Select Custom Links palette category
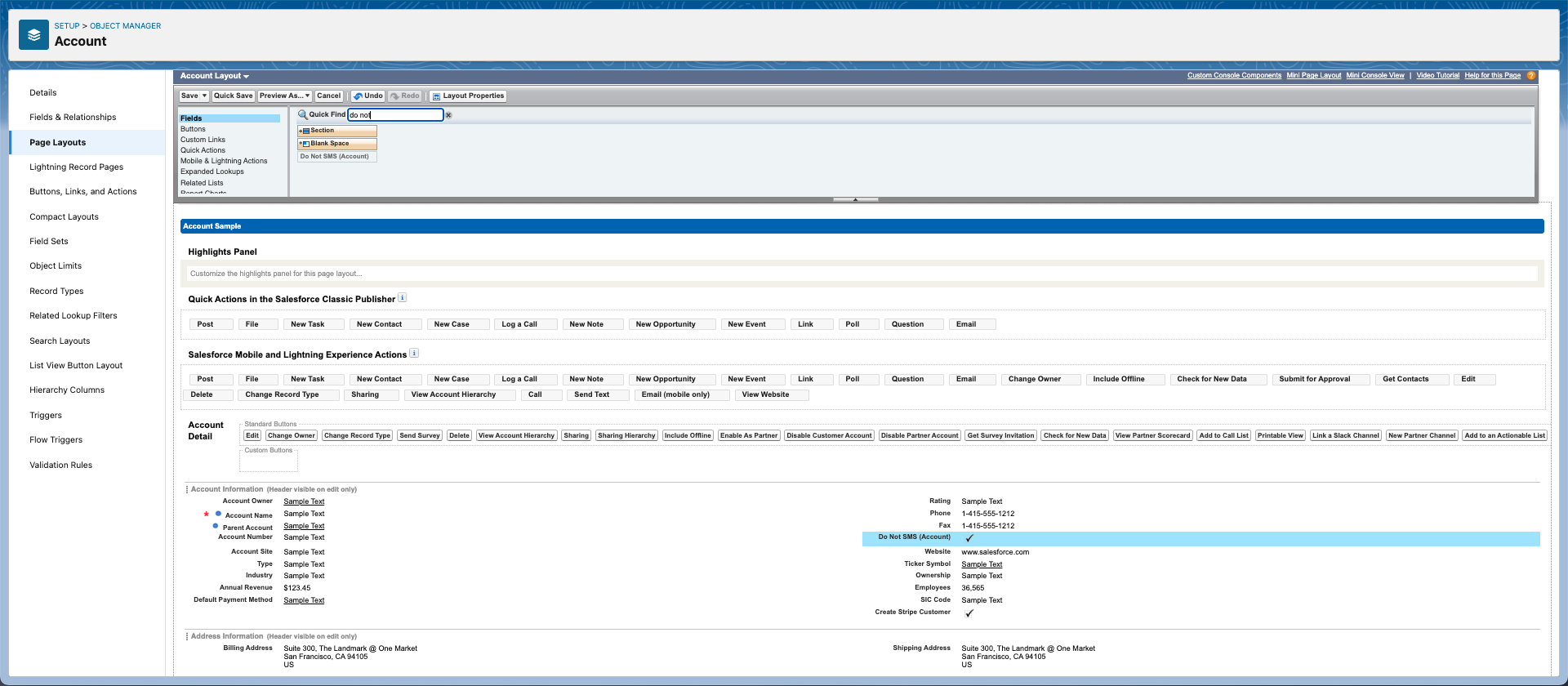The image size is (1568, 686). click(203, 140)
